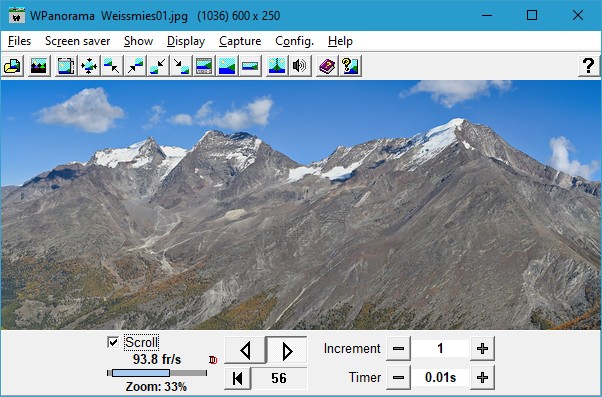
Task: Click the landscape with vertical zipper icon
Action: pyautogui.click(x=277, y=66)
